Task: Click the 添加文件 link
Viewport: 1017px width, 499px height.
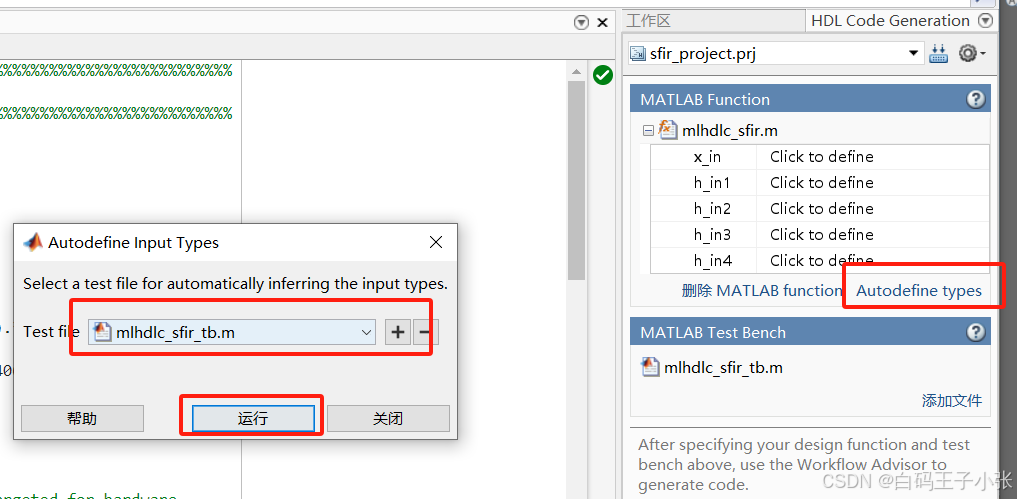Action: [x=951, y=400]
